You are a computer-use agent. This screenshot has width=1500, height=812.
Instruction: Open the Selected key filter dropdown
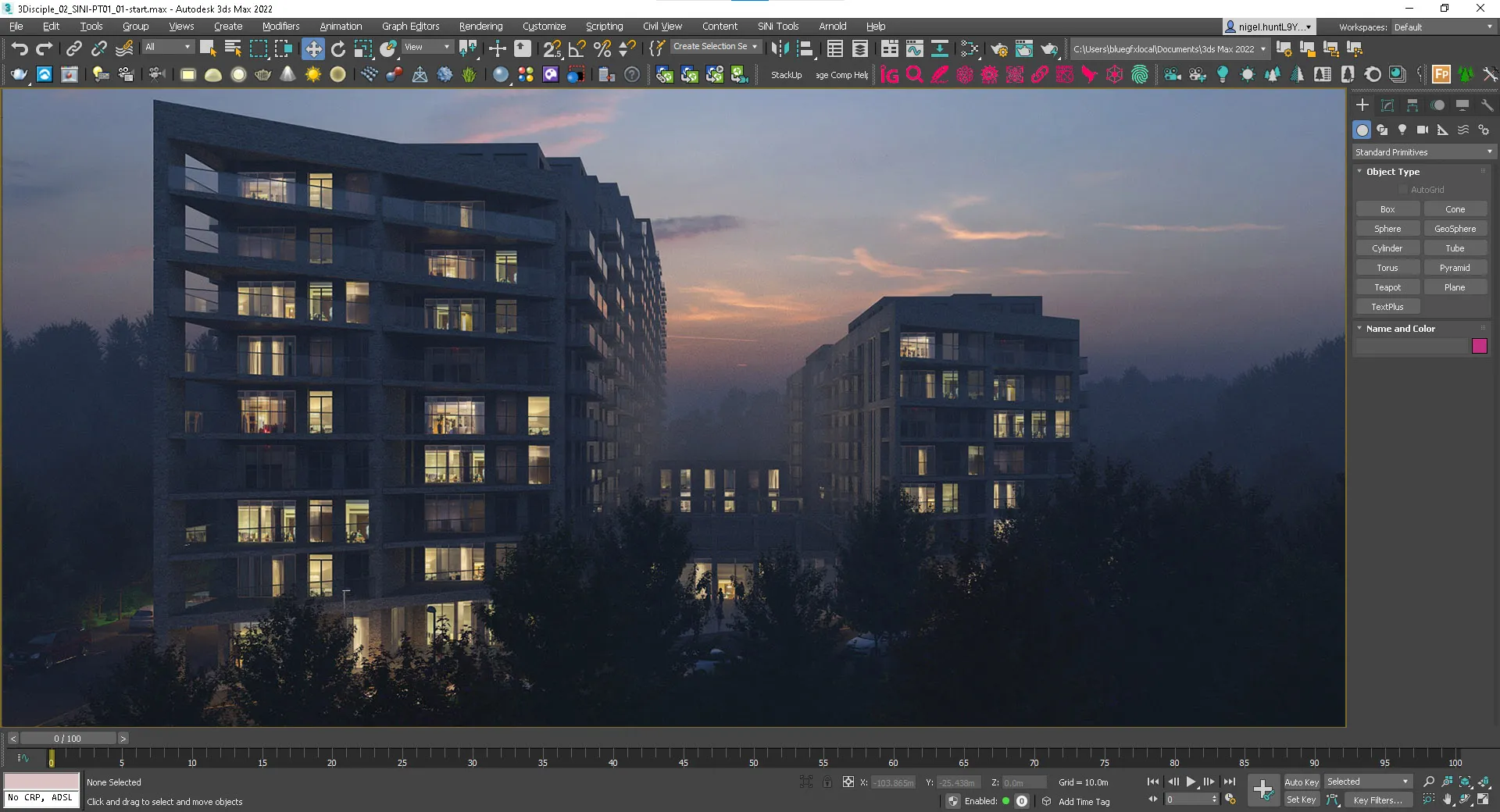click(1367, 782)
